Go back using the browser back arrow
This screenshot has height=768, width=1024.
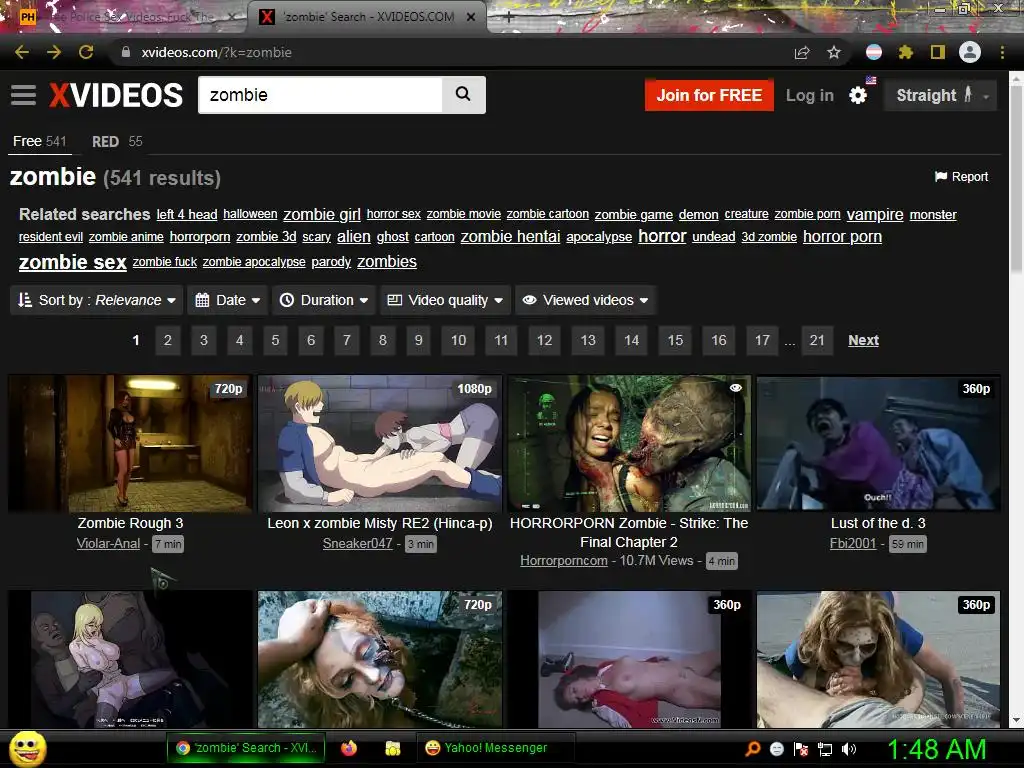[x=22, y=52]
